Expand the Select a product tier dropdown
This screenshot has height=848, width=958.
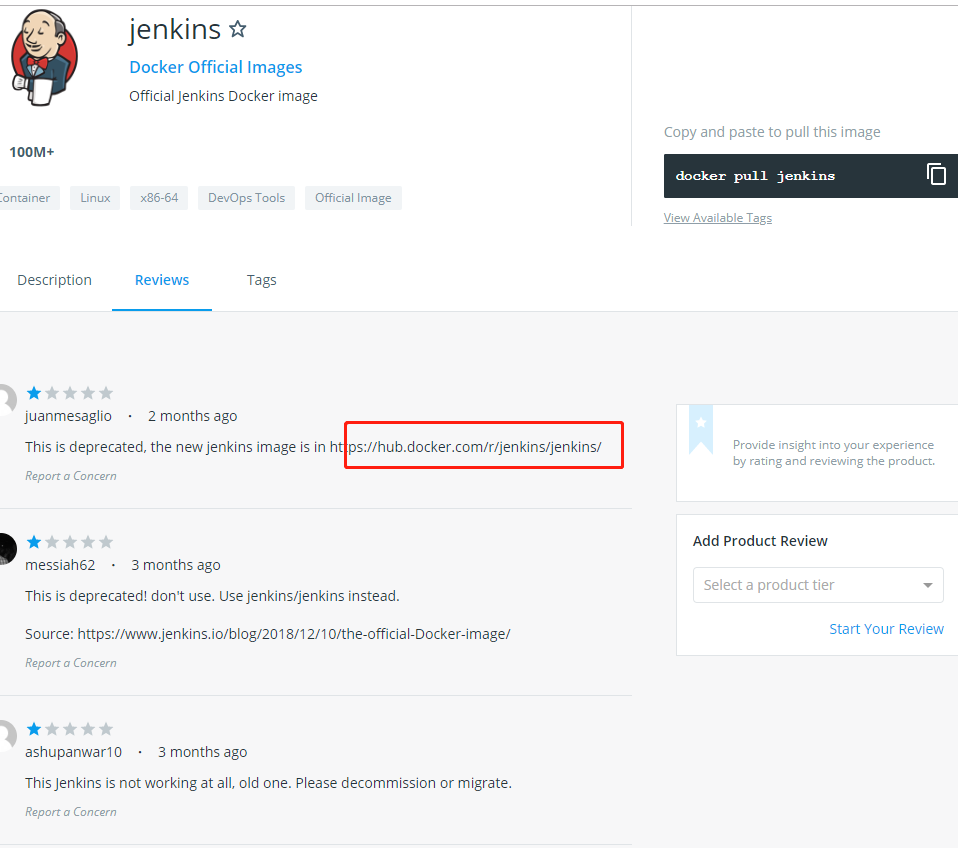click(818, 585)
